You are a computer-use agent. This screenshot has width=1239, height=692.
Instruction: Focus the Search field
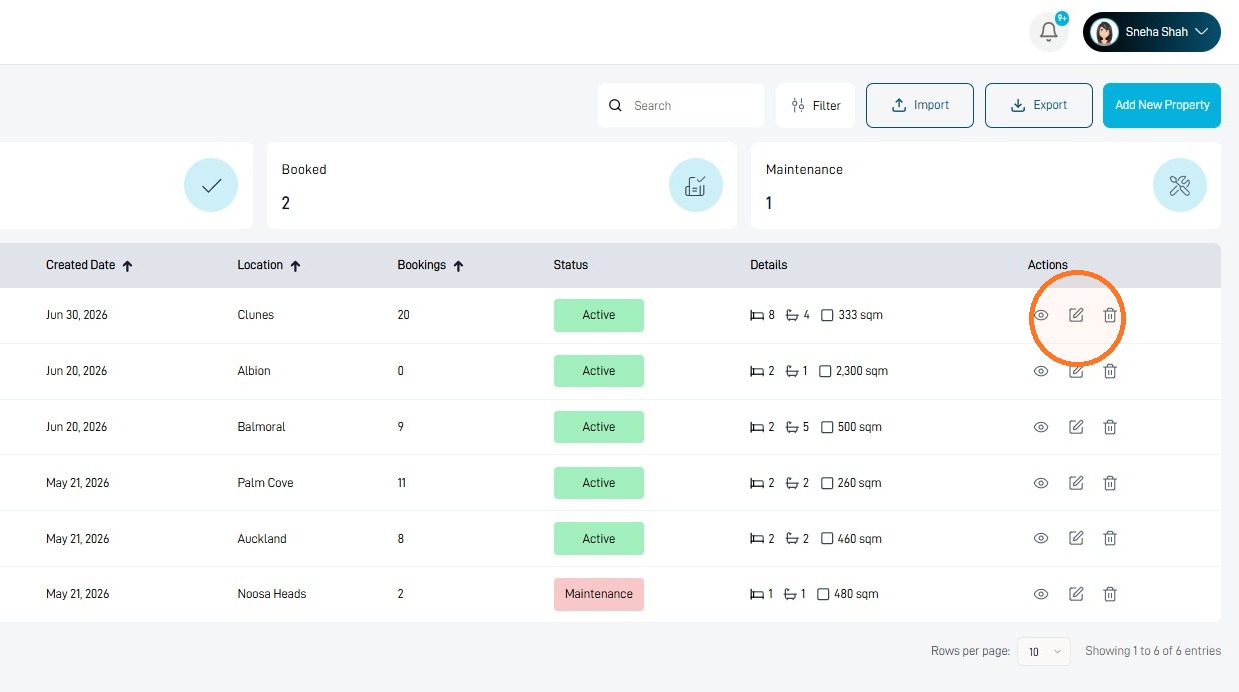681,105
